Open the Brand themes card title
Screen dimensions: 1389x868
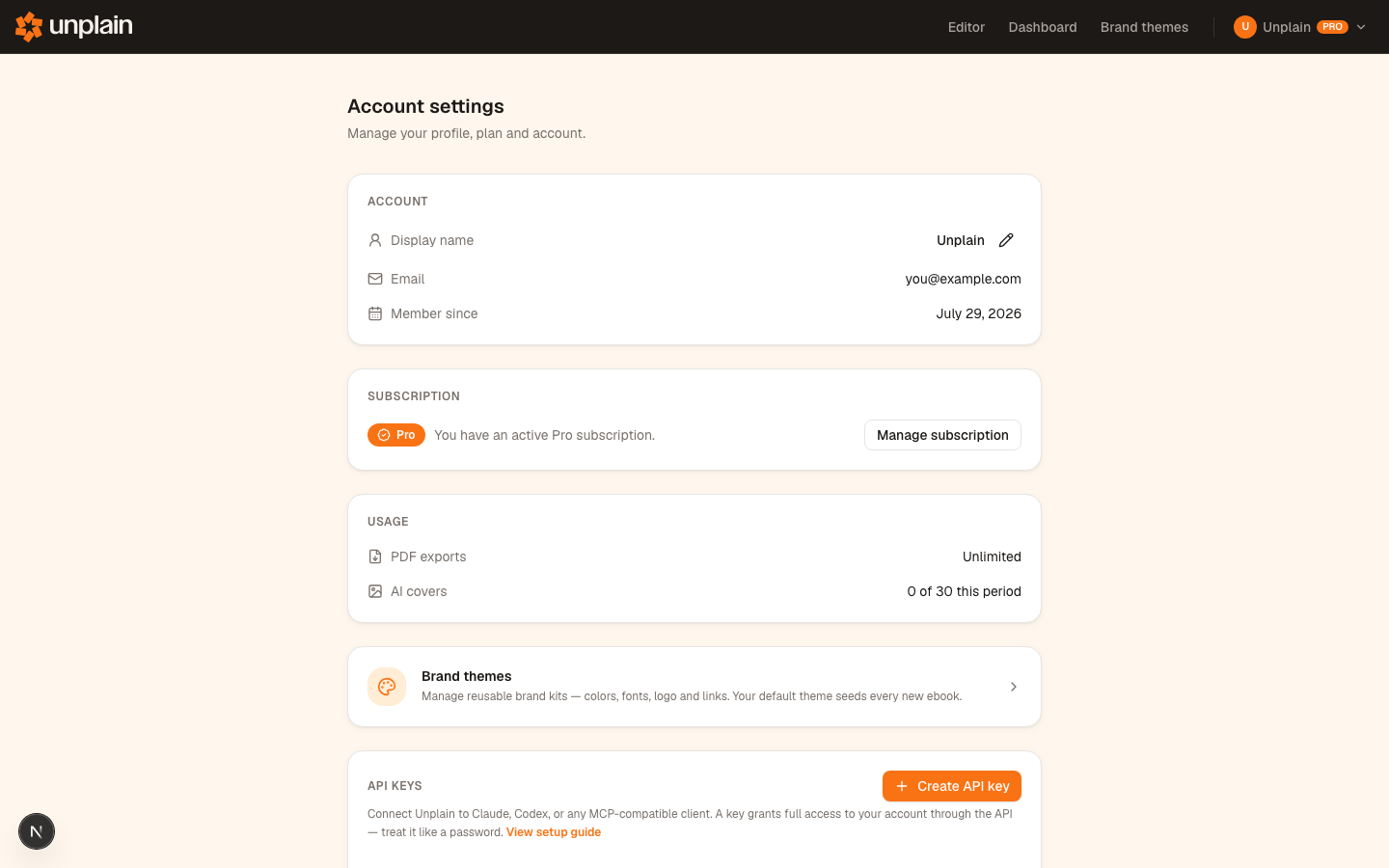click(467, 676)
